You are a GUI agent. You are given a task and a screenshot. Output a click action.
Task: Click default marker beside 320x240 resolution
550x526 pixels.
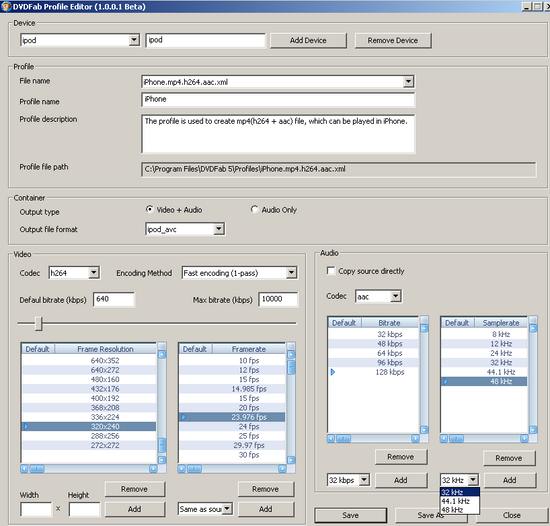[x=26, y=426]
